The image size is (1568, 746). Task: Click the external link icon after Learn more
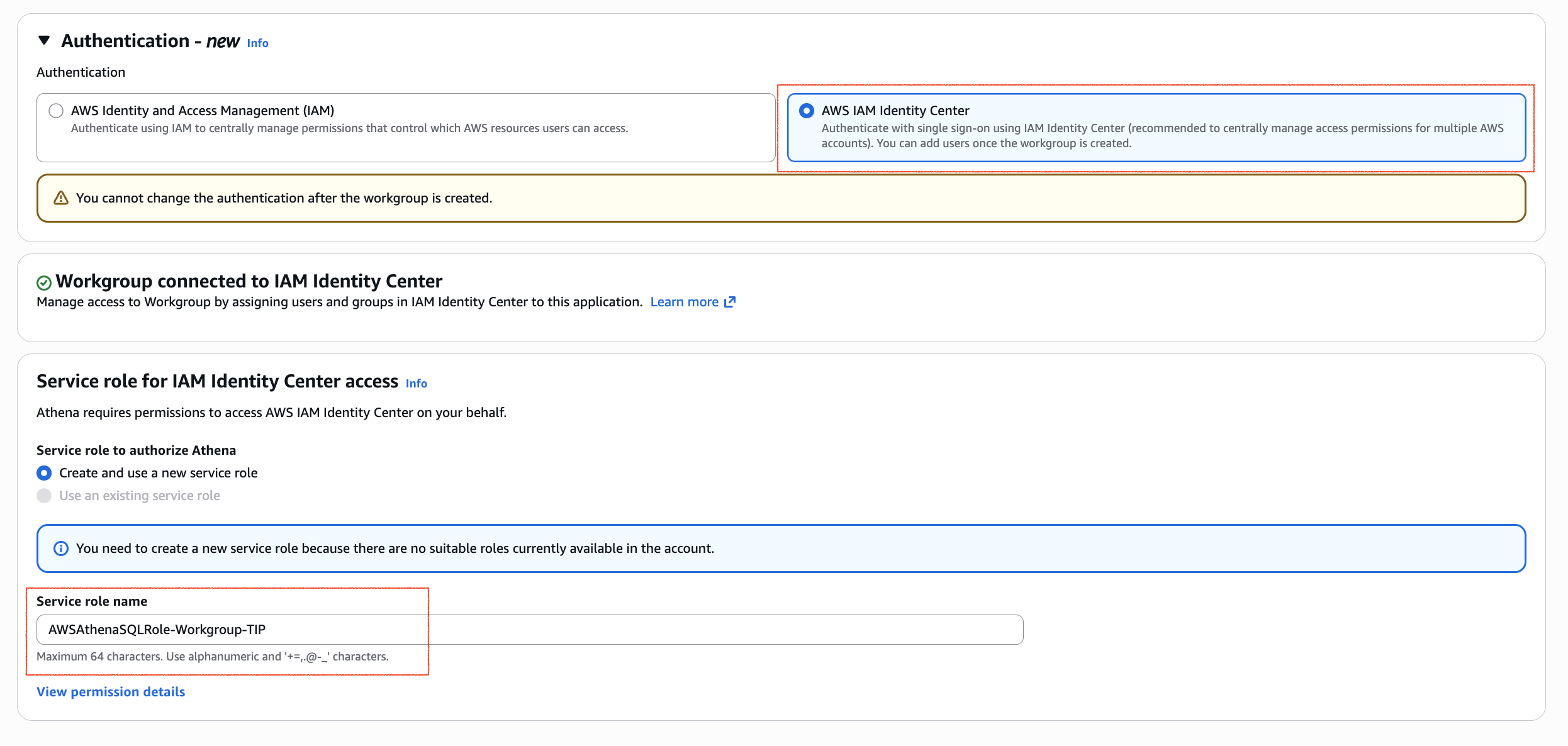[730, 302]
